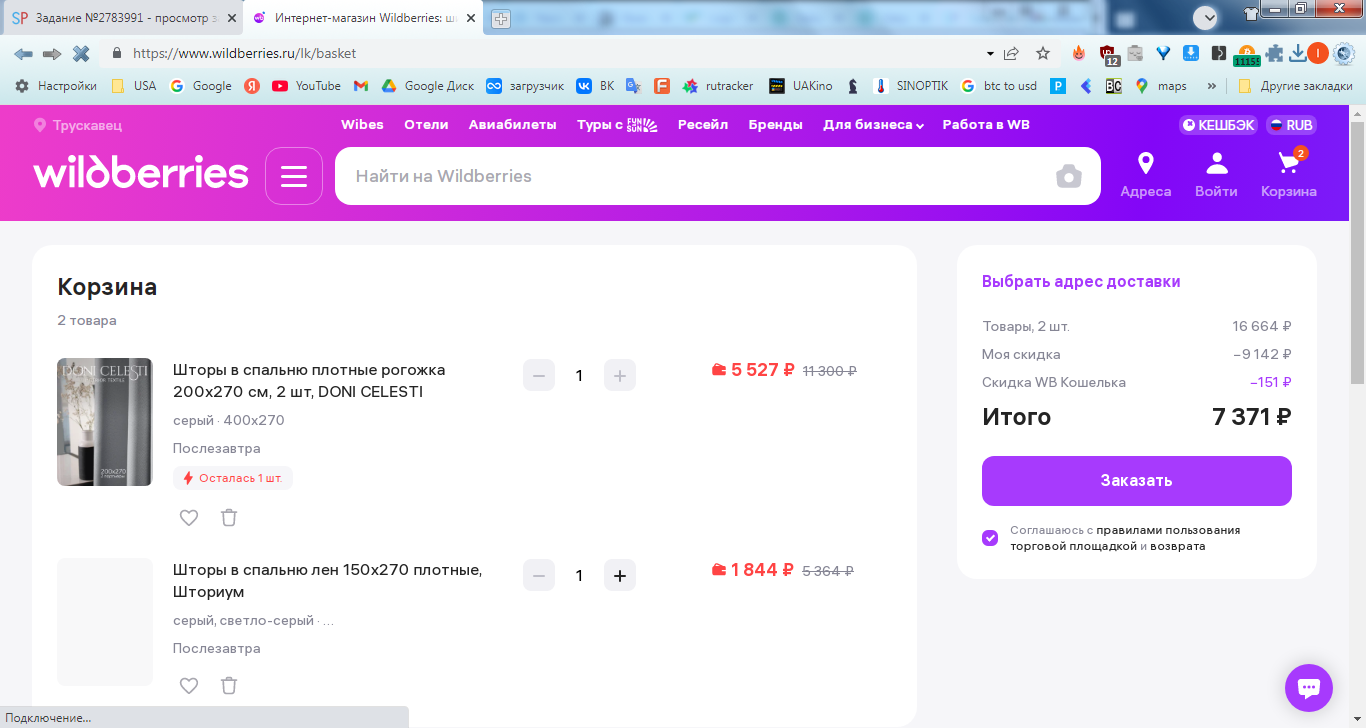Bookmark this page with the star
Image resolution: width=1366 pixels, height=728 pixels.
(1043, 53)
